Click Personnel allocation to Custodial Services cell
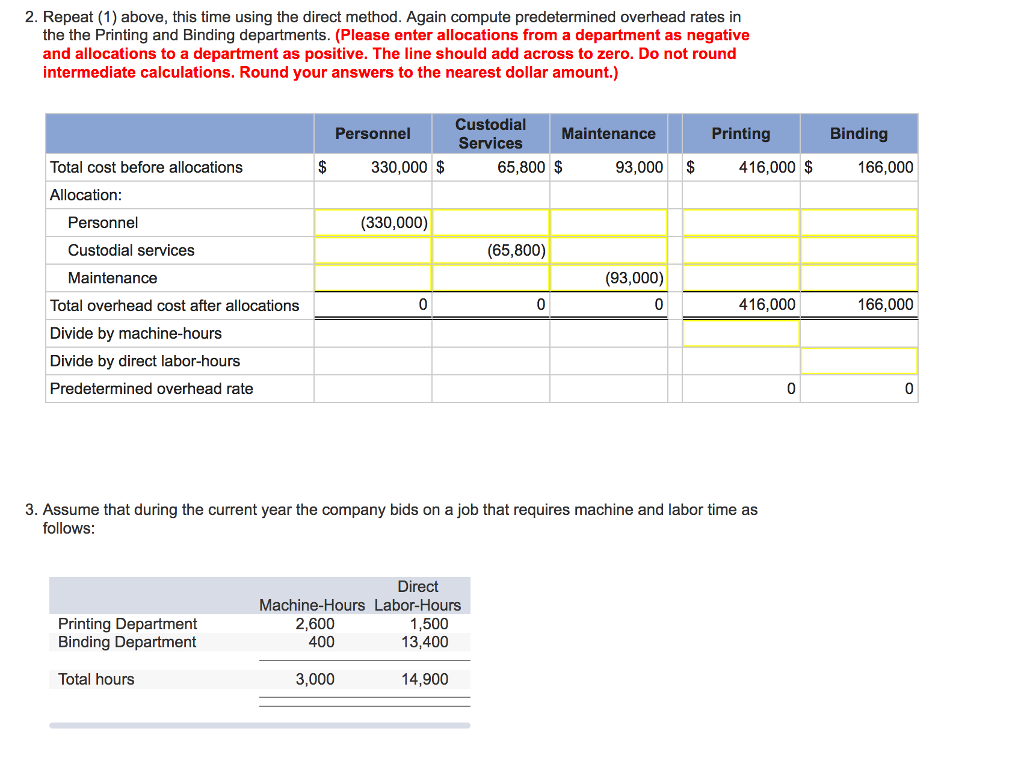Viewport: 1024px width, 758px height. click(490, 223)
